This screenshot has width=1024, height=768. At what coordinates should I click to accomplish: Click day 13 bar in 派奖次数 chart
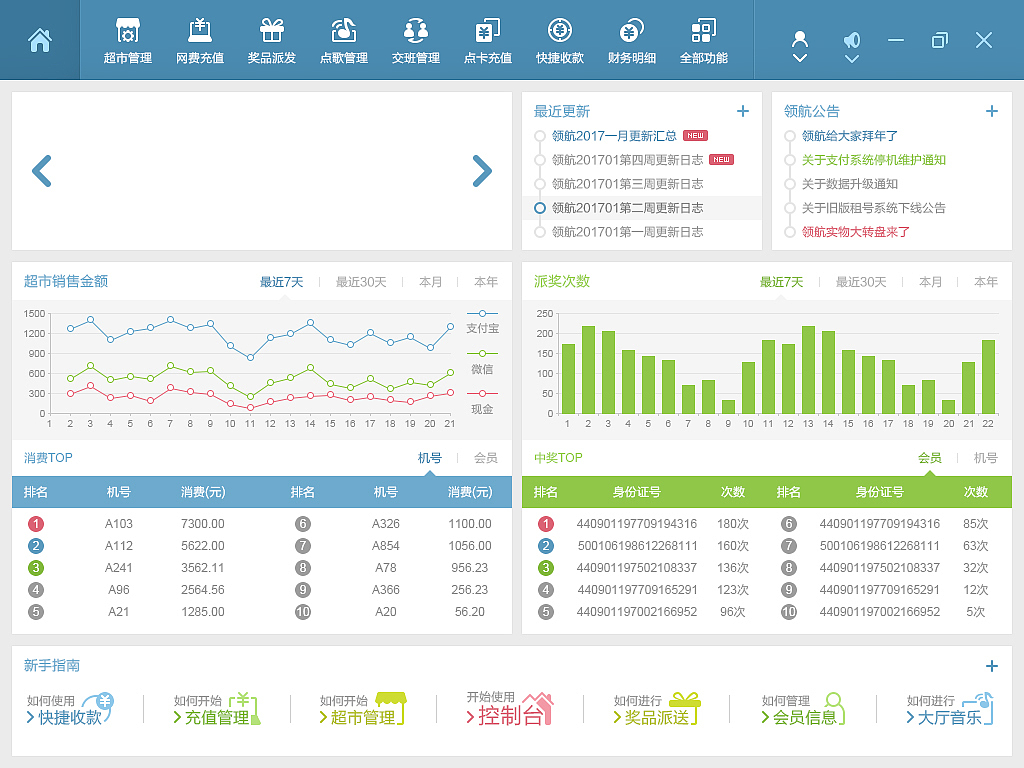pos(808,370)
